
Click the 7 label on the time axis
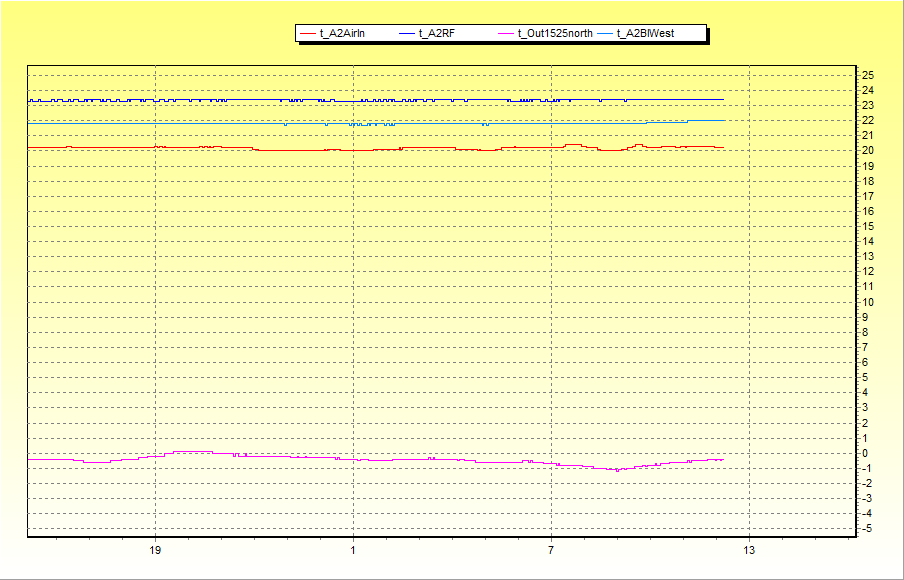[551, 550]
